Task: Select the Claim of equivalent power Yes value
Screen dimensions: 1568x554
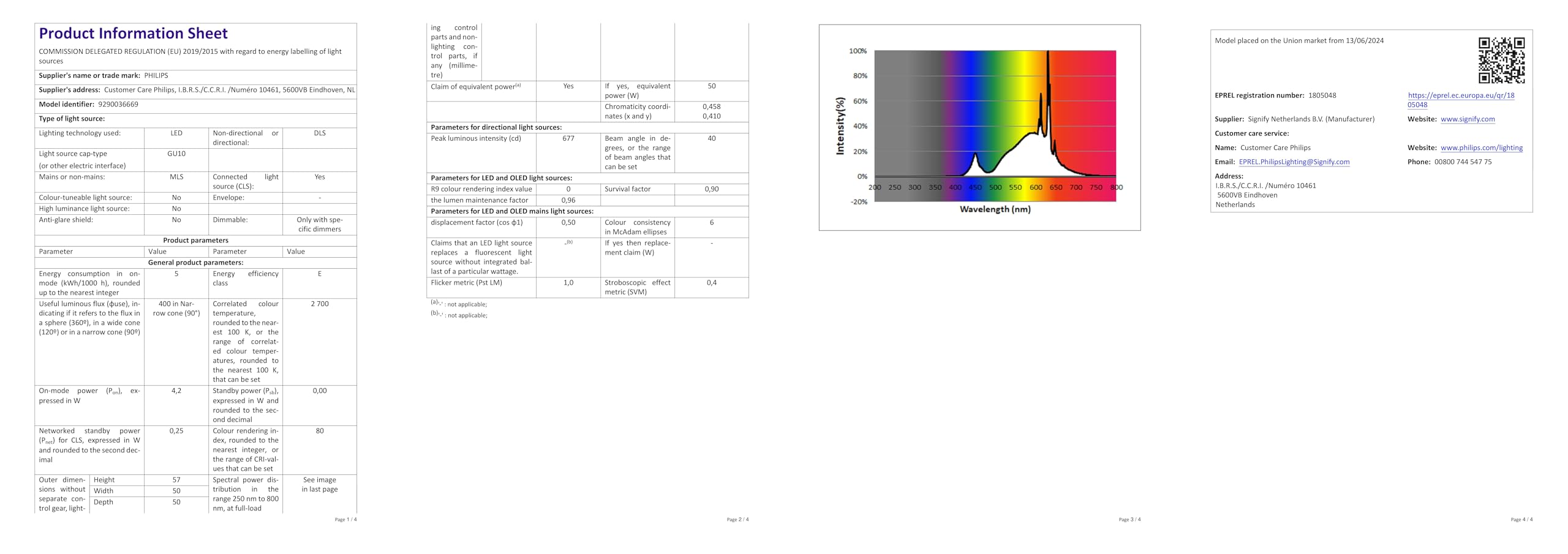Action: (x=567, y=86)
